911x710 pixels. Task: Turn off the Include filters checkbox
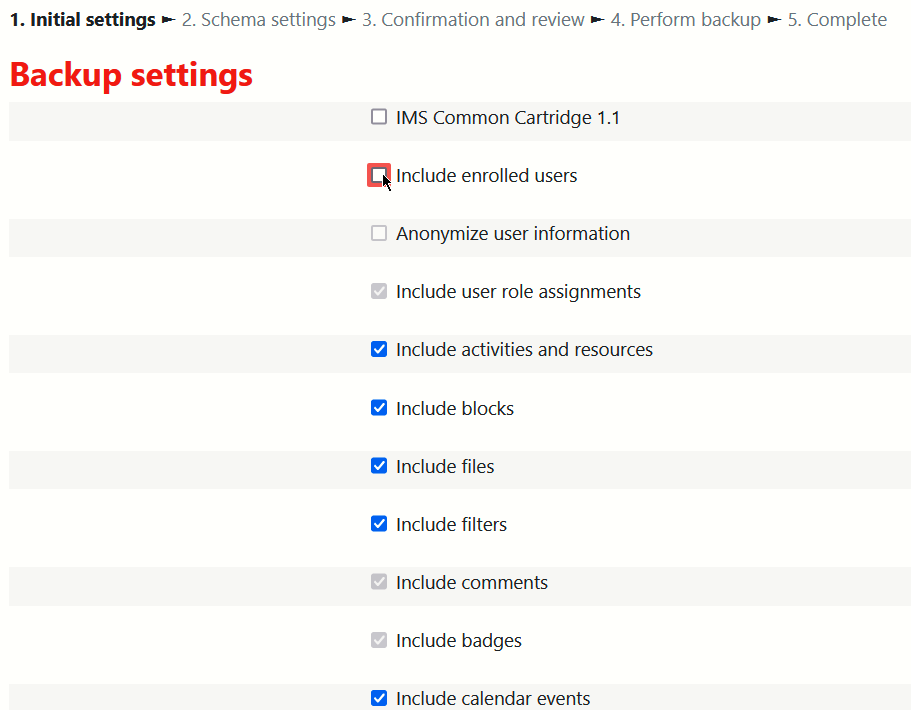tap(379, 524)
